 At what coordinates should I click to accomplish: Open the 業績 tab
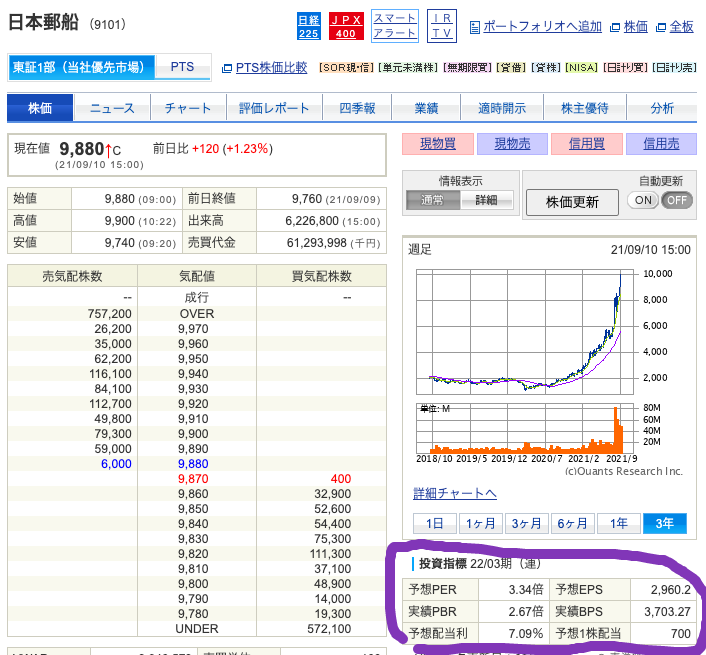pos(426,108)
